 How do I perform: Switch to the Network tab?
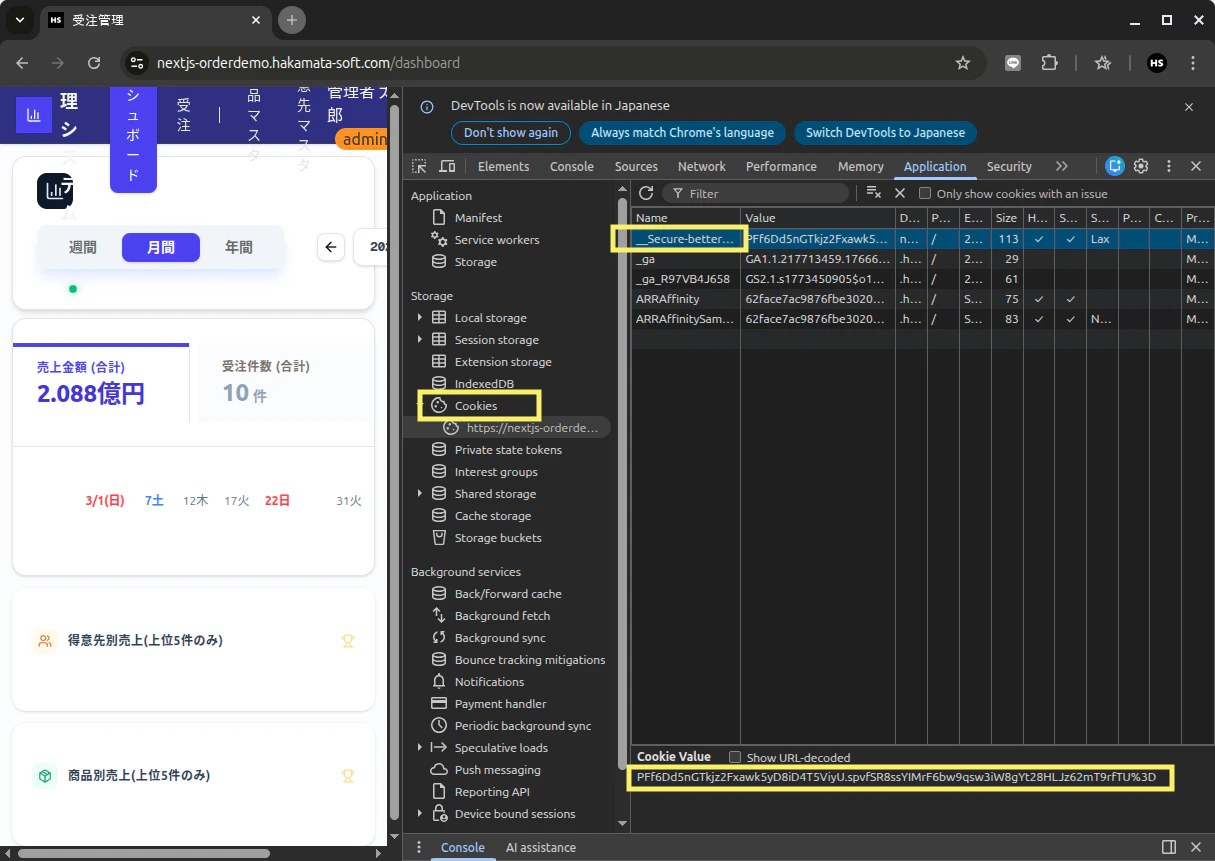point(702,166)
